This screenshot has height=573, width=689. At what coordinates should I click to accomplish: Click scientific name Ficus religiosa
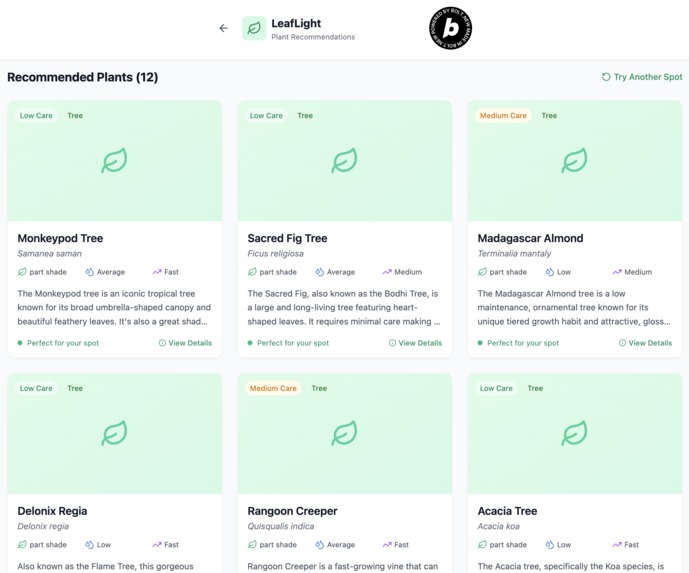pos(276,254)
